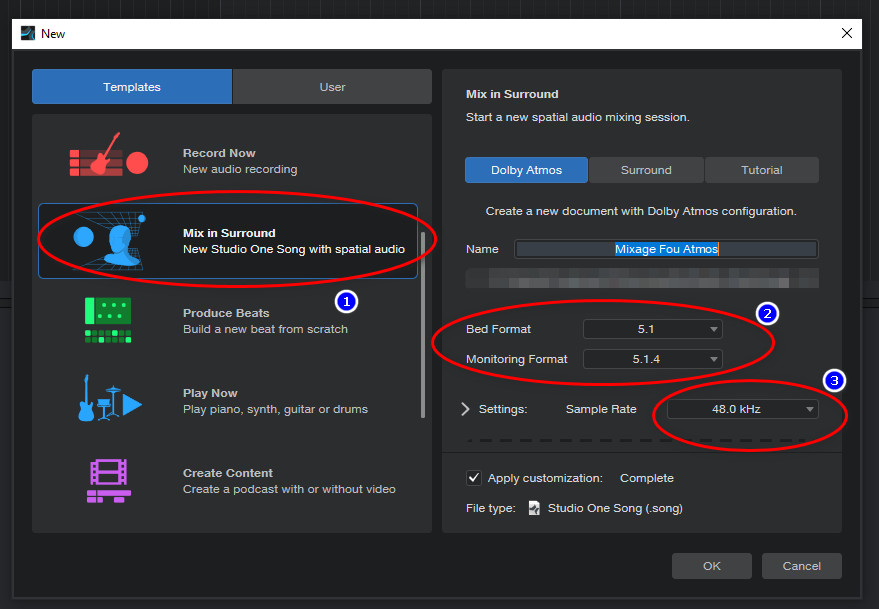Select the Surround tab
The height and width of the screenshot is (609, 879).
[x=646, y=170]
